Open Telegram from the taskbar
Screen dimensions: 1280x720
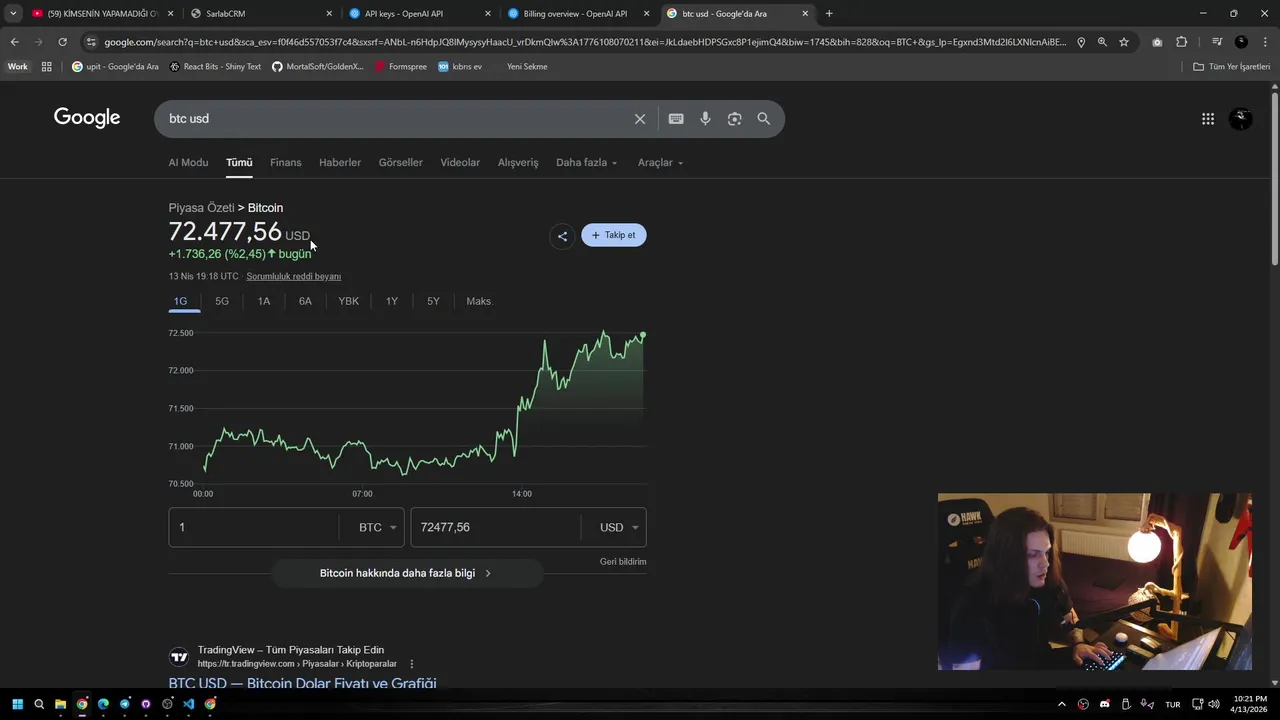[x=124, y=704]
